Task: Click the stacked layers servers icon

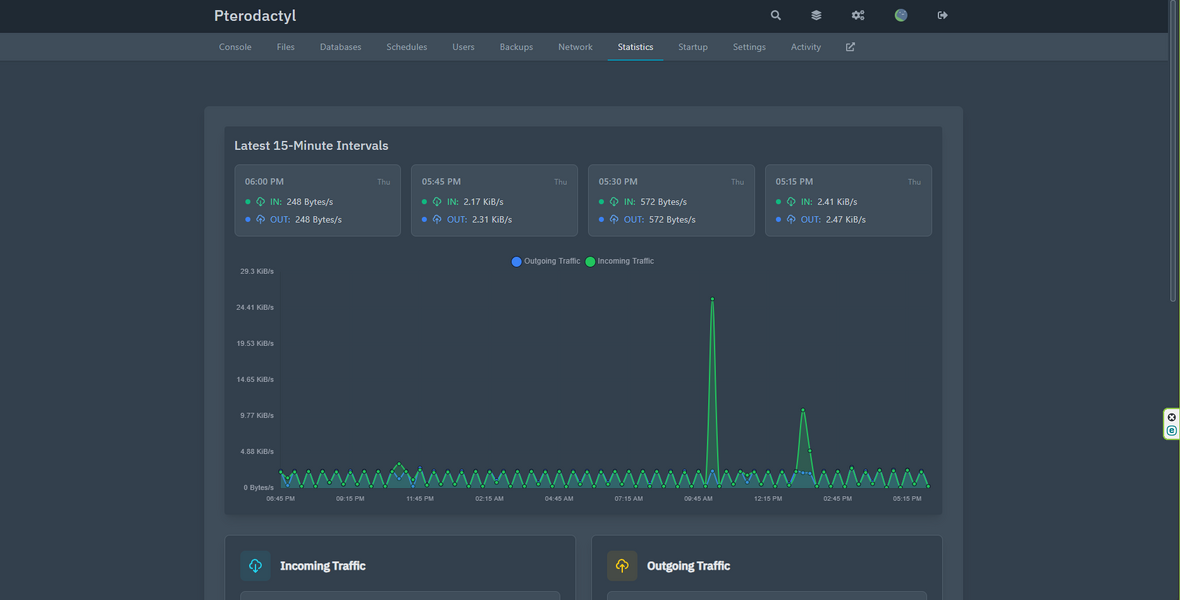Action: pyautogui.click(x=817, y=15)
